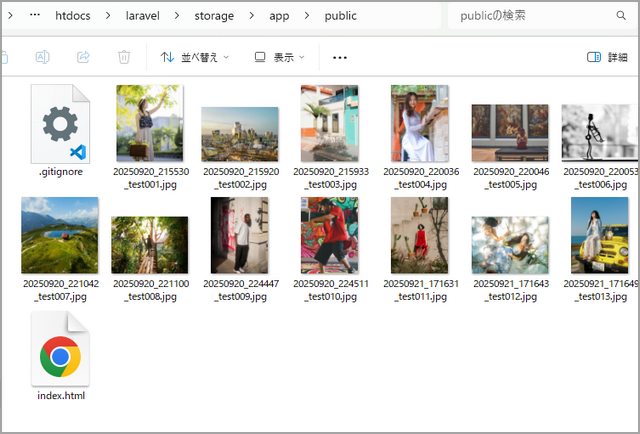Open the see more ellipsis toolbar menu
This screenshot has width=640, height=434.
pos(340,58)
